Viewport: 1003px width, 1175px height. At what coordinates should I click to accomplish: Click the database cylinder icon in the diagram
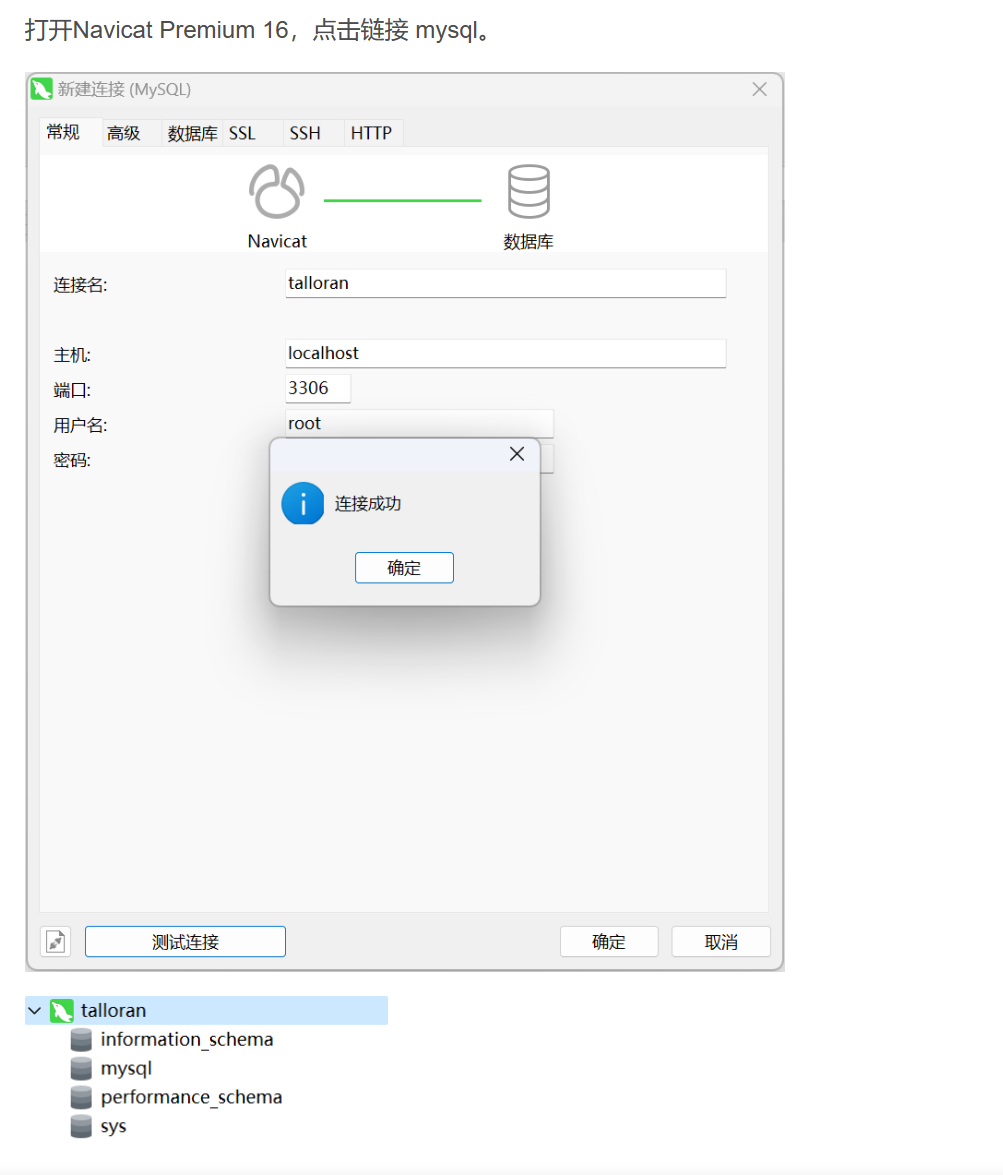[528, 192]
